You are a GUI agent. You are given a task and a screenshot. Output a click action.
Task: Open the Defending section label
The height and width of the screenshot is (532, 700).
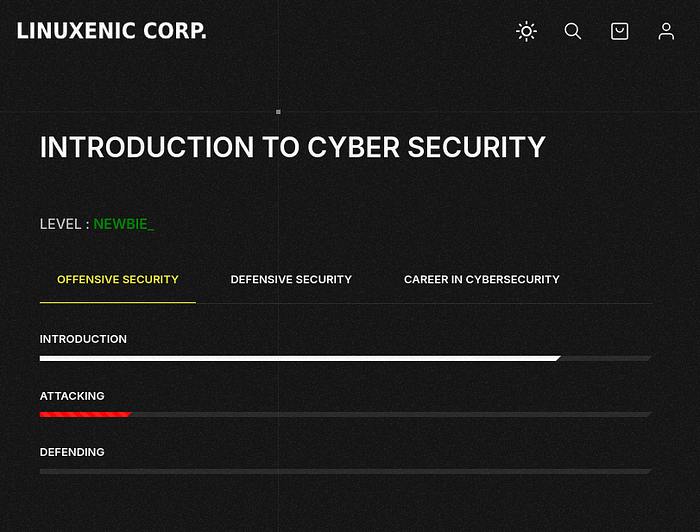(x=72, y=452)
